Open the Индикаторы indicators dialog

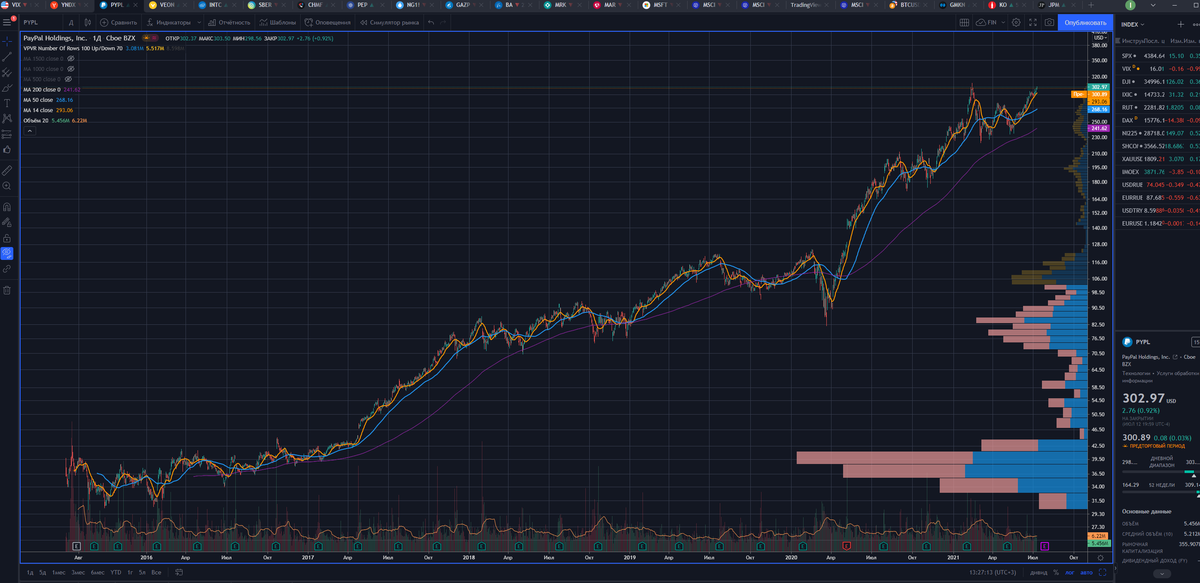pos(168,21)
